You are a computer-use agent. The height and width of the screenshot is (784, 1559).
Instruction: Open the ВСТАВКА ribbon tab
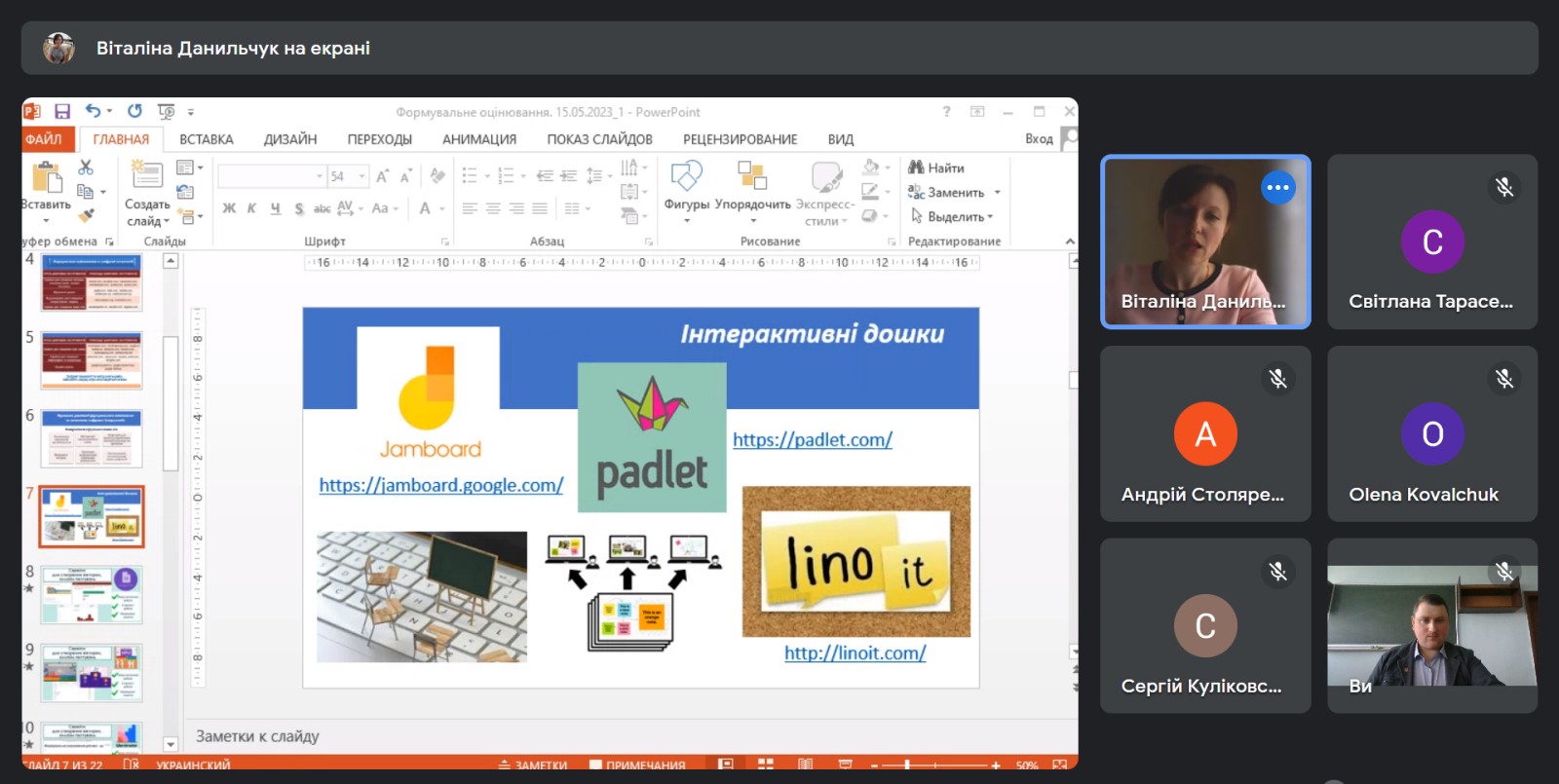(207, 139)
